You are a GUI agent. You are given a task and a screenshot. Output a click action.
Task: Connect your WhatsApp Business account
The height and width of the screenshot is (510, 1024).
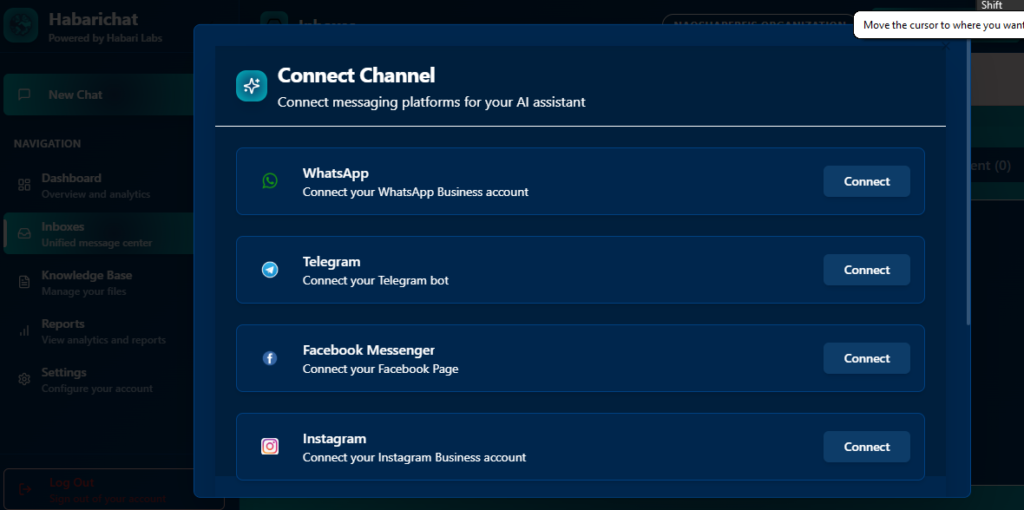coord(866,181)
